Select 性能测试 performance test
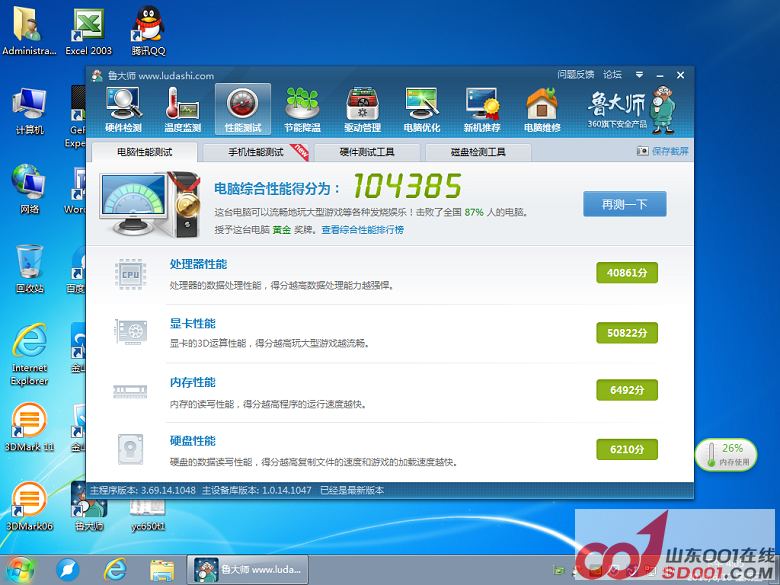Screen dimensions: 780x585 point(243,109)
